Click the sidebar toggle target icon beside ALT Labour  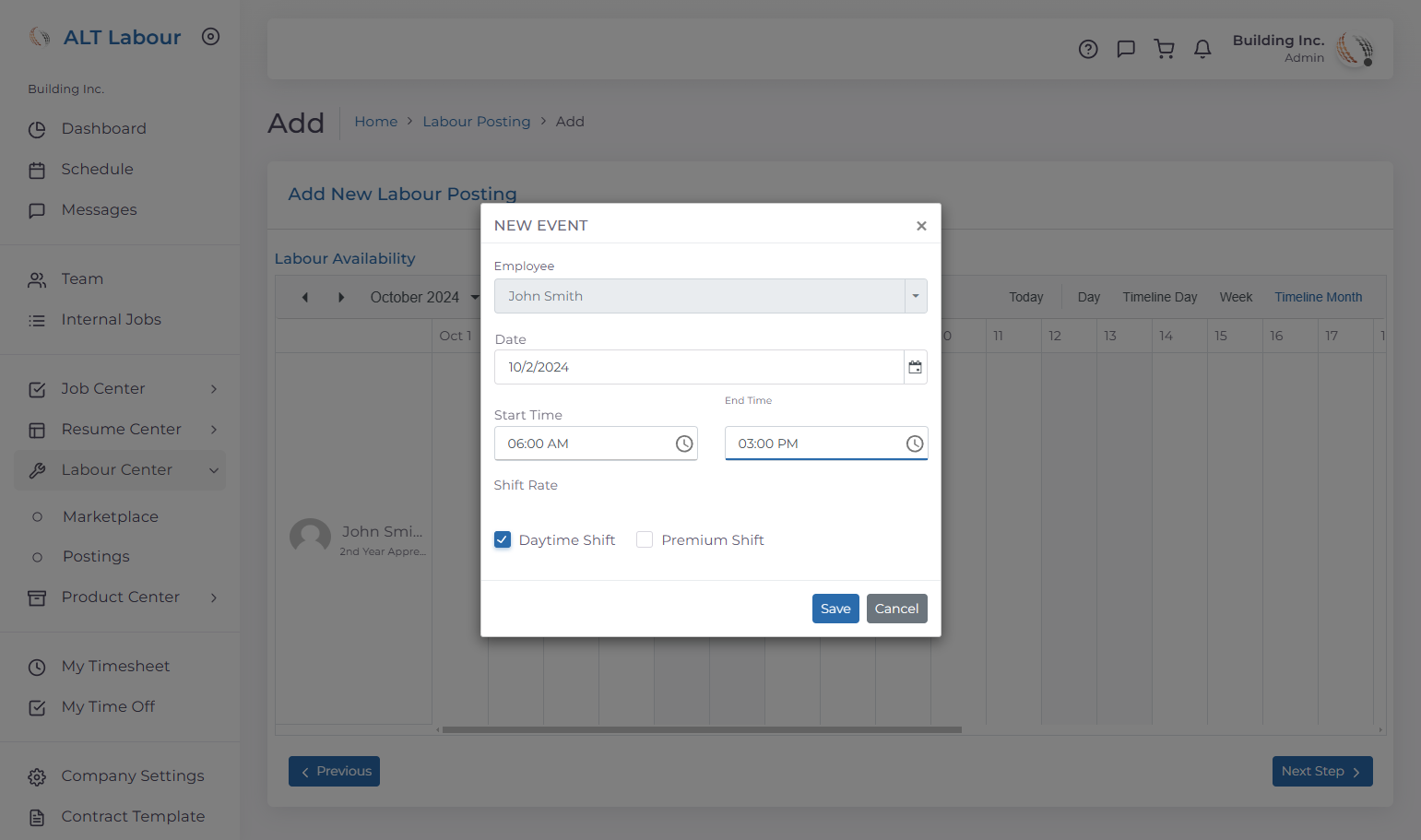(211, 37)
